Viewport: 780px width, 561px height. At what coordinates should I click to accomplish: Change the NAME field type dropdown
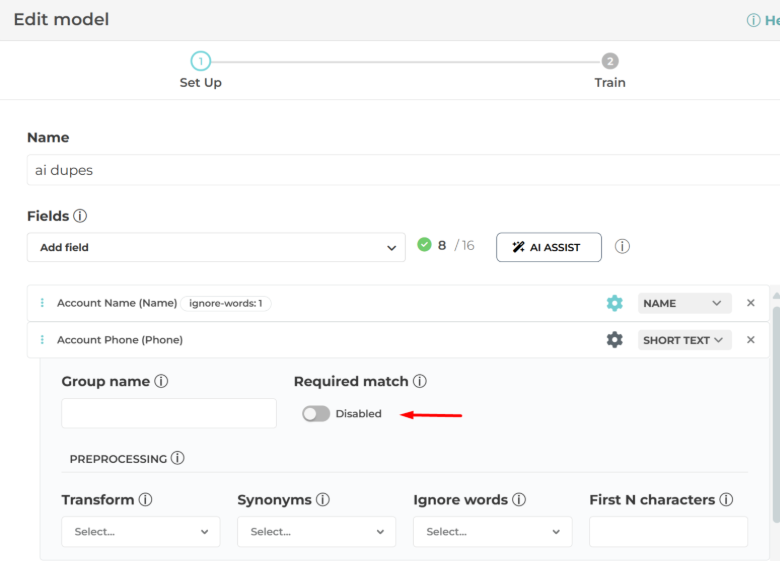coord(685,303)
